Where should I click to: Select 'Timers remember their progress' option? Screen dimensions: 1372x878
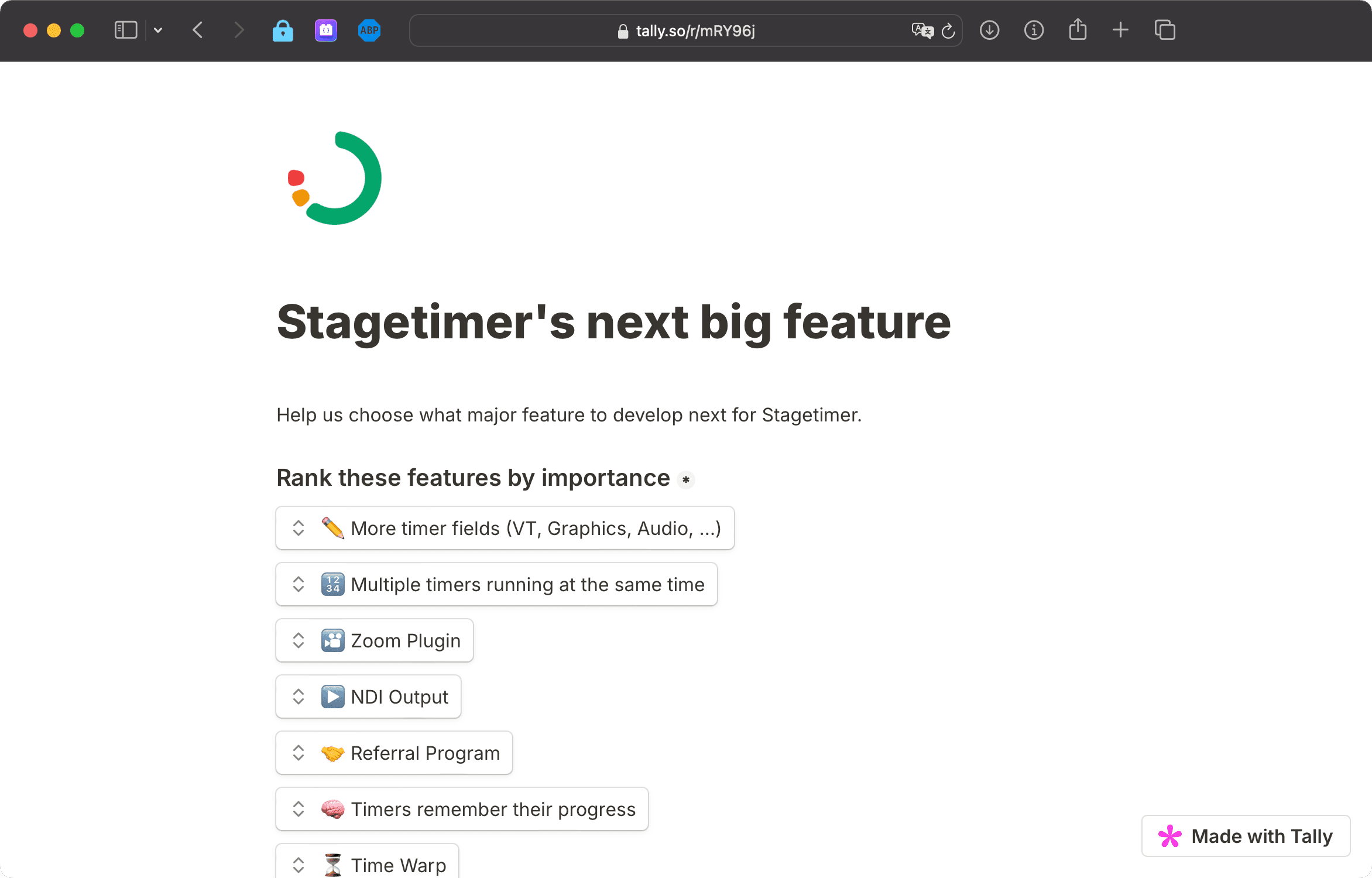point(462,809)
